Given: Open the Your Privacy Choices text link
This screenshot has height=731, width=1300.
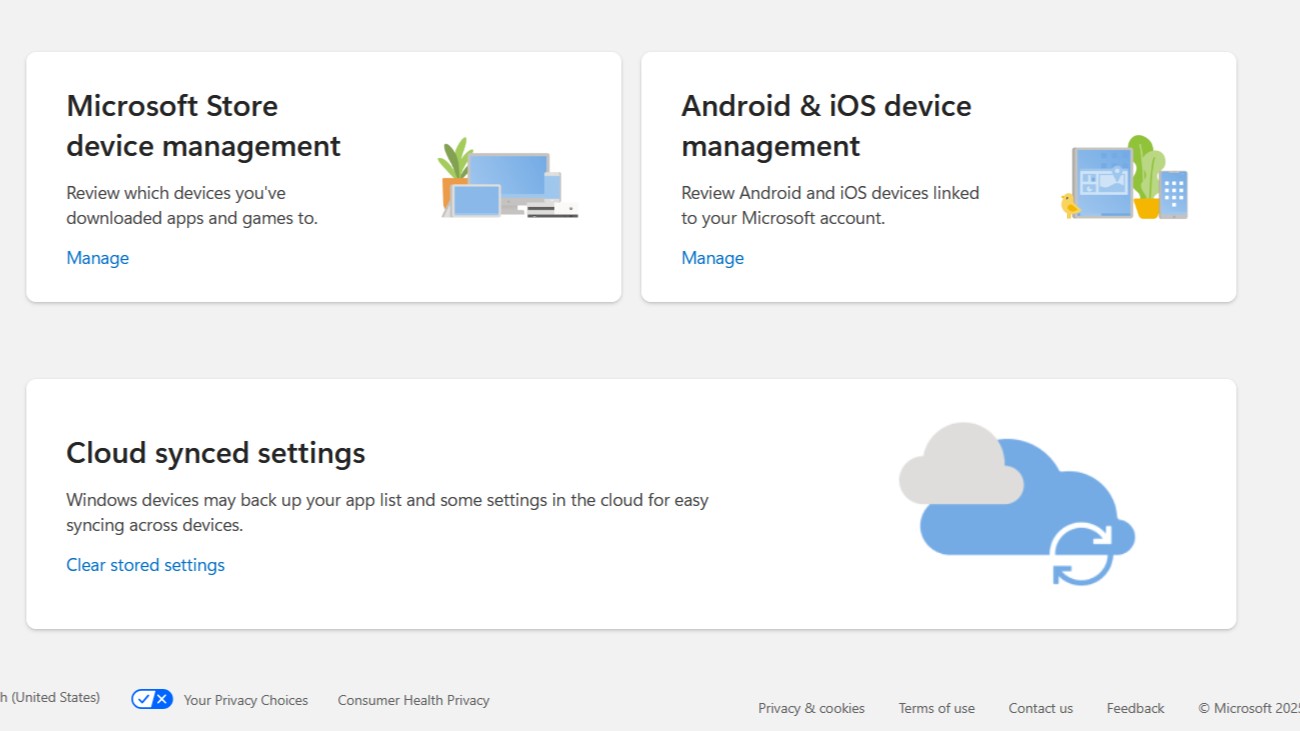Looking at the screenshot, I should [x=245, y=700].
